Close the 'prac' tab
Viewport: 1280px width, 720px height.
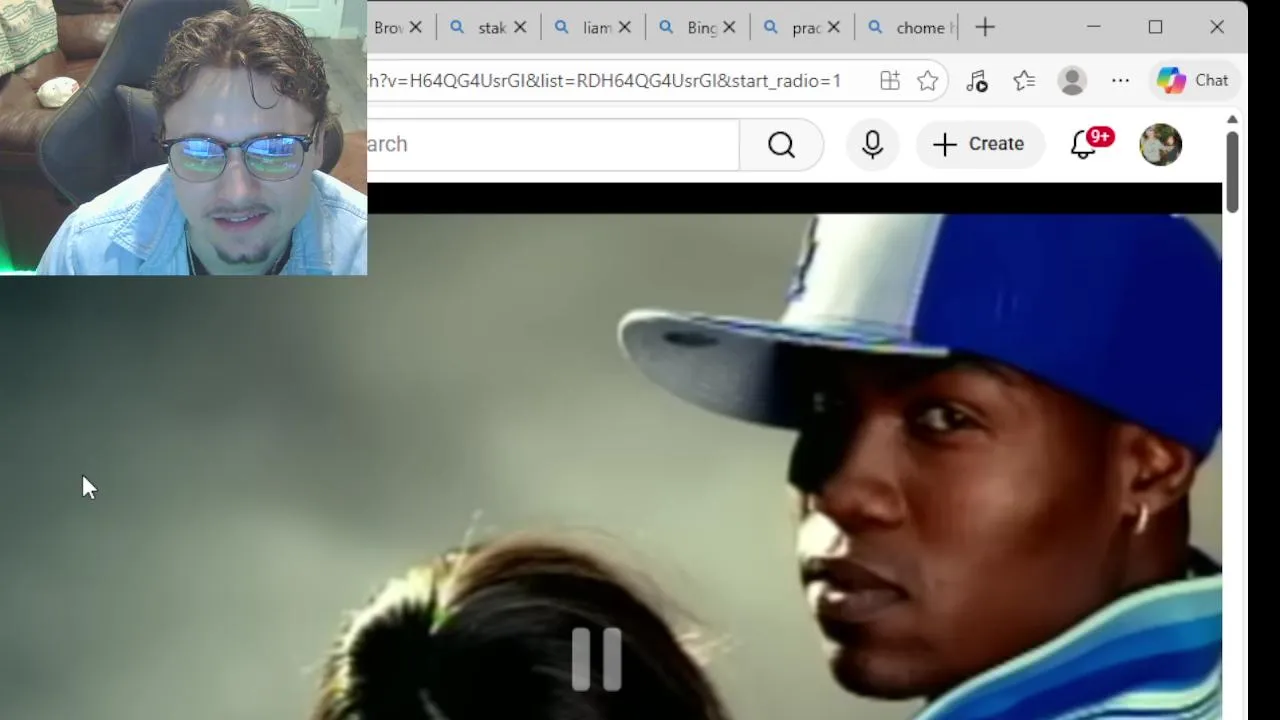click(x=833, y=28)
